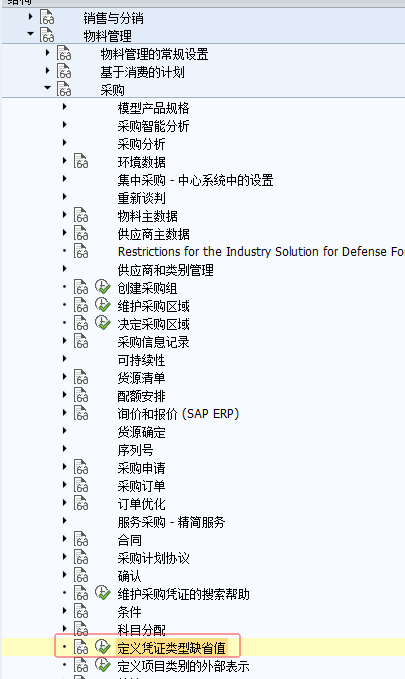Expand the 询价和报价 (SAP ERP) node

click(65, 413)
